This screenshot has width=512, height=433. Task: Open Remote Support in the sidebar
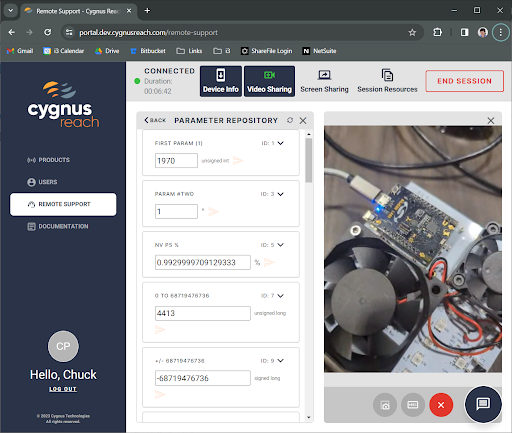tap(63, 204)
